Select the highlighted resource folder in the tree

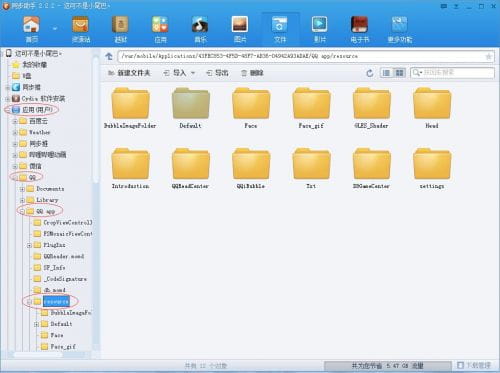pos(52,301)
